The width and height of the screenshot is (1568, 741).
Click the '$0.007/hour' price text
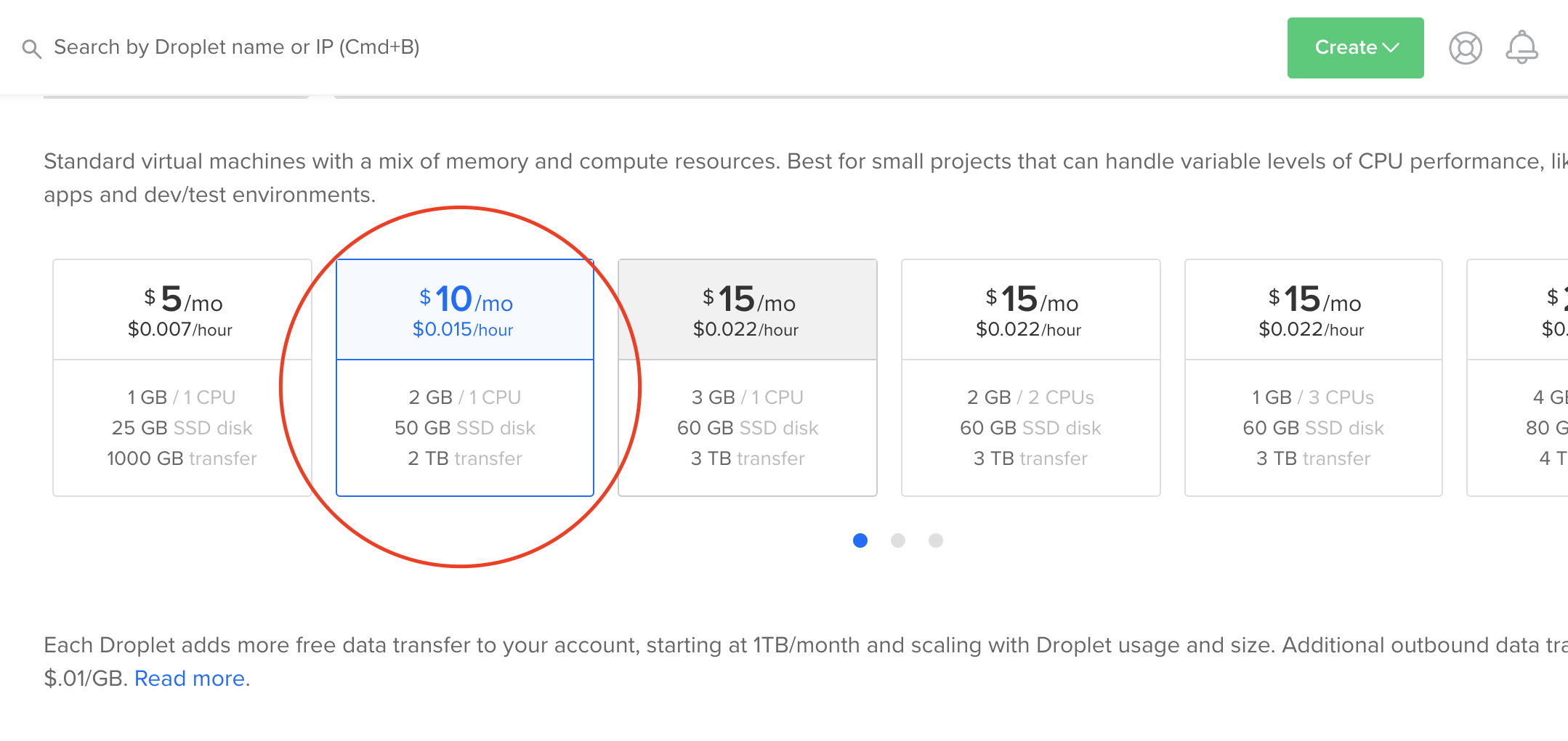point(180,329)
